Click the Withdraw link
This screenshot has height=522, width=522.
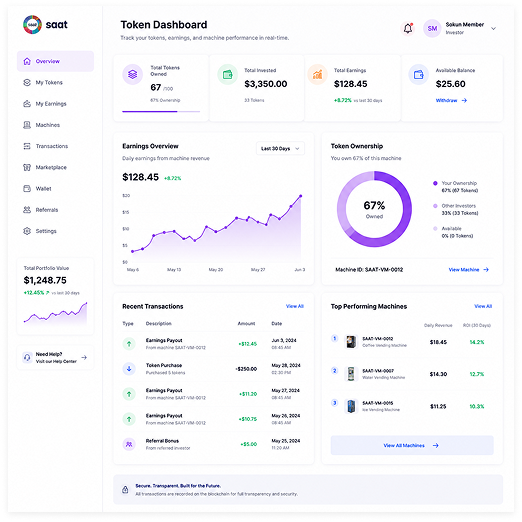coord(451,100)
